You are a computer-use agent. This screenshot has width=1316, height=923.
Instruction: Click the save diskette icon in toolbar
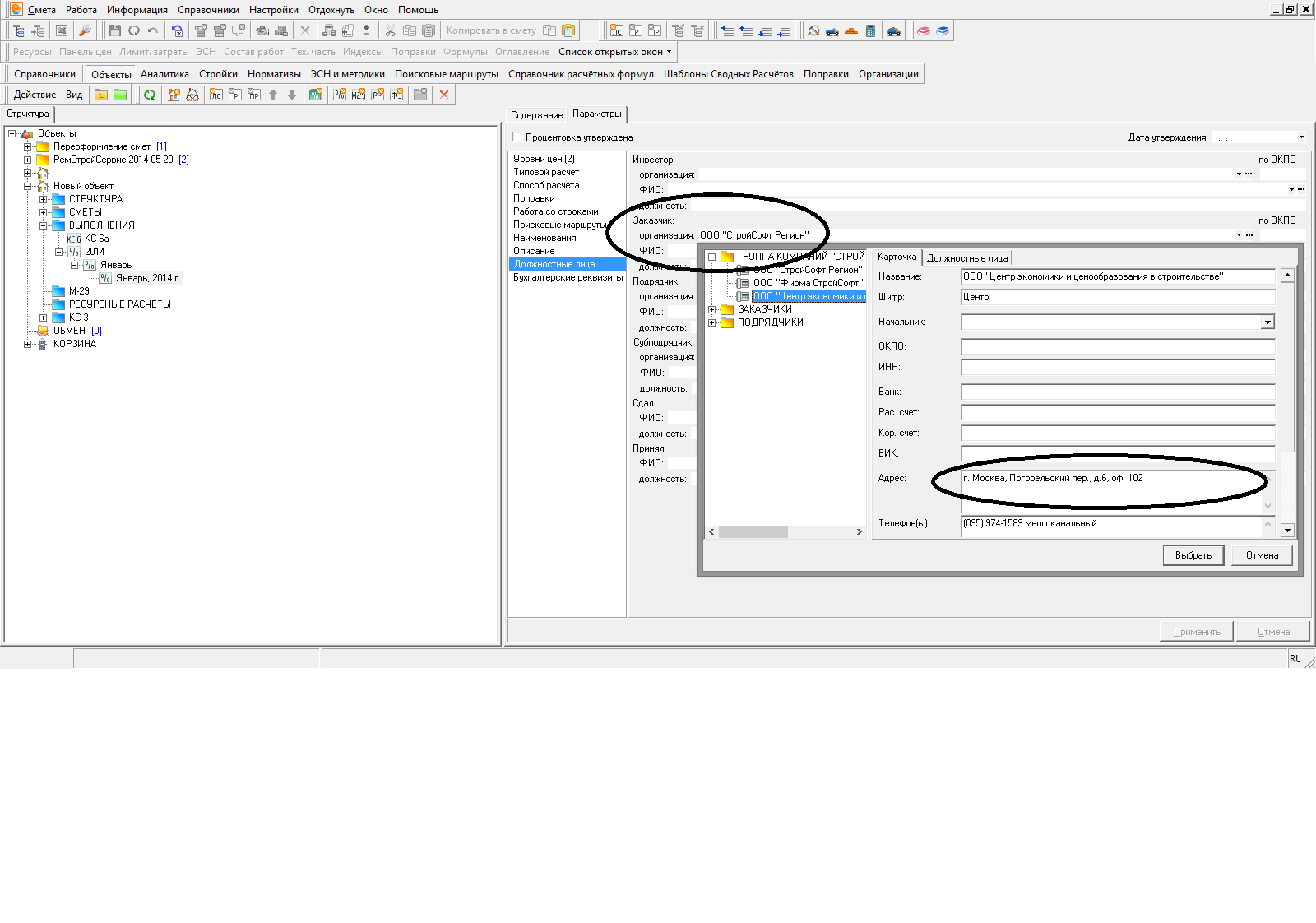coord(115,30)
